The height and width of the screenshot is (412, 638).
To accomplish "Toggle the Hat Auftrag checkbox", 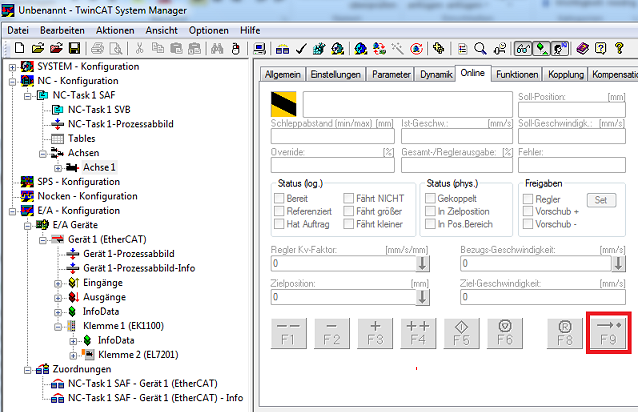I will pos(279,224).
